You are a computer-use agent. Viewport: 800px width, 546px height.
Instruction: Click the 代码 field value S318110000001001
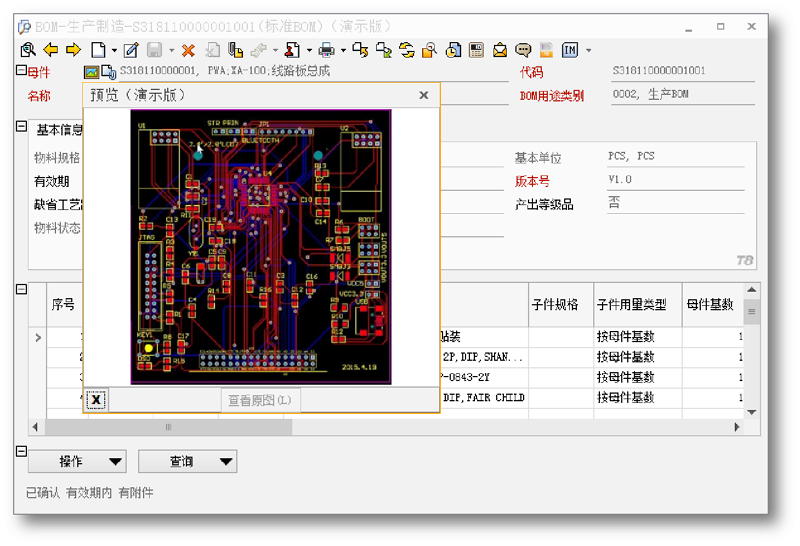(x=683, y=70)
